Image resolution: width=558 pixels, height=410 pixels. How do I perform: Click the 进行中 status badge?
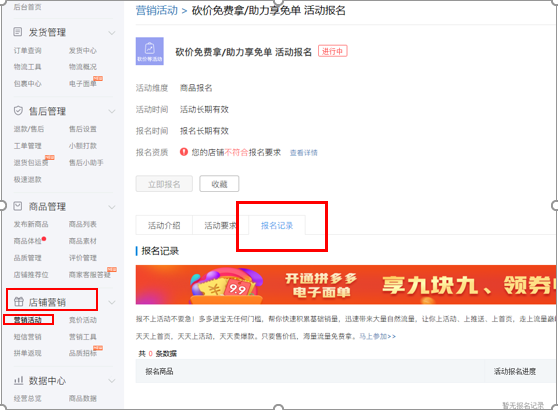point(332,51)
